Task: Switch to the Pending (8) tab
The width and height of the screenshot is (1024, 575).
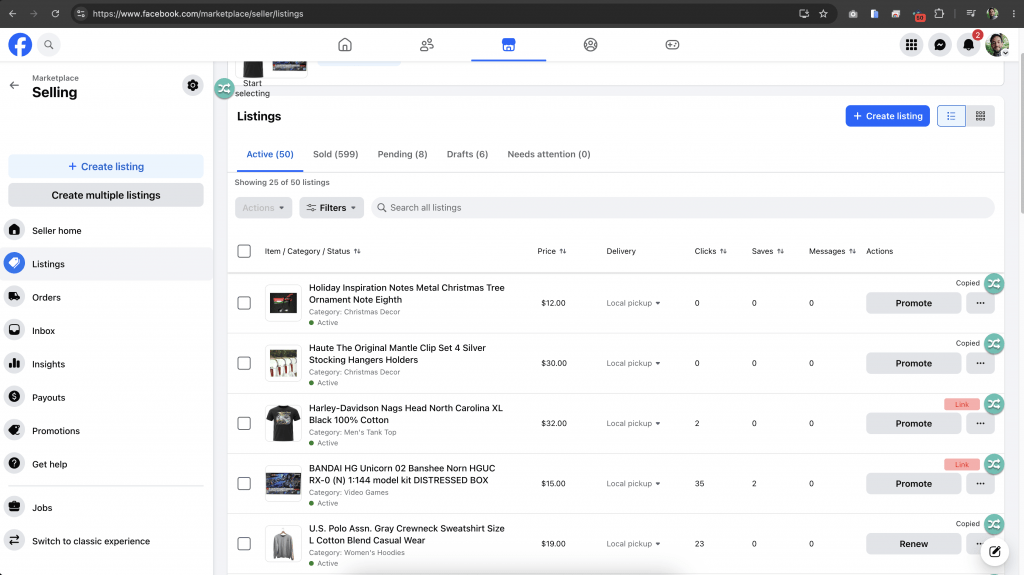Action: coord(402,154)
